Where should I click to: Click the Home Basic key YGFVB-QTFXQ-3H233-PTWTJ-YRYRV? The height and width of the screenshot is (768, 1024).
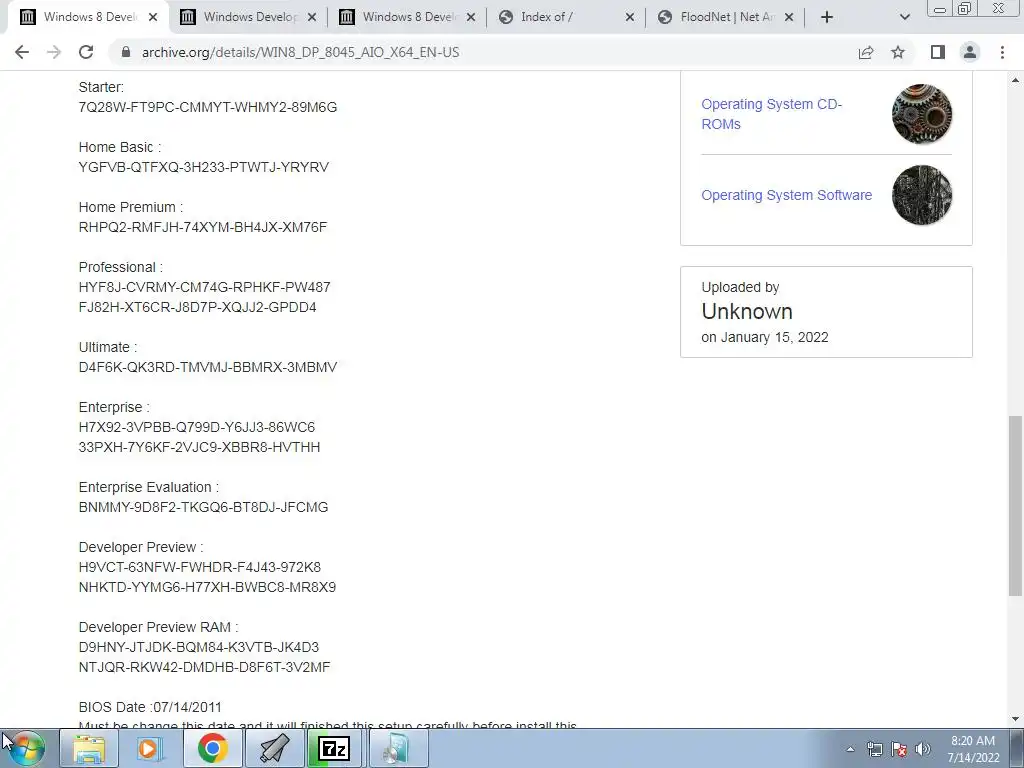click(x=204, y=167)
